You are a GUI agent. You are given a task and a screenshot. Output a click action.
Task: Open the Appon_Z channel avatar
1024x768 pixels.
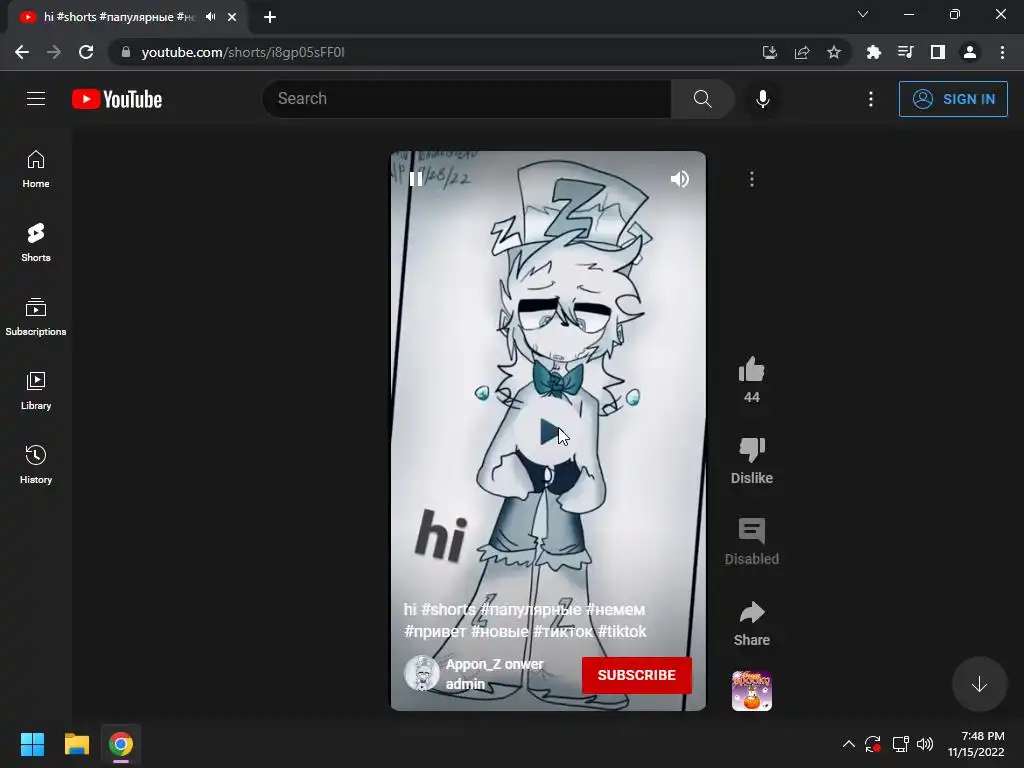tap(422, 674)
